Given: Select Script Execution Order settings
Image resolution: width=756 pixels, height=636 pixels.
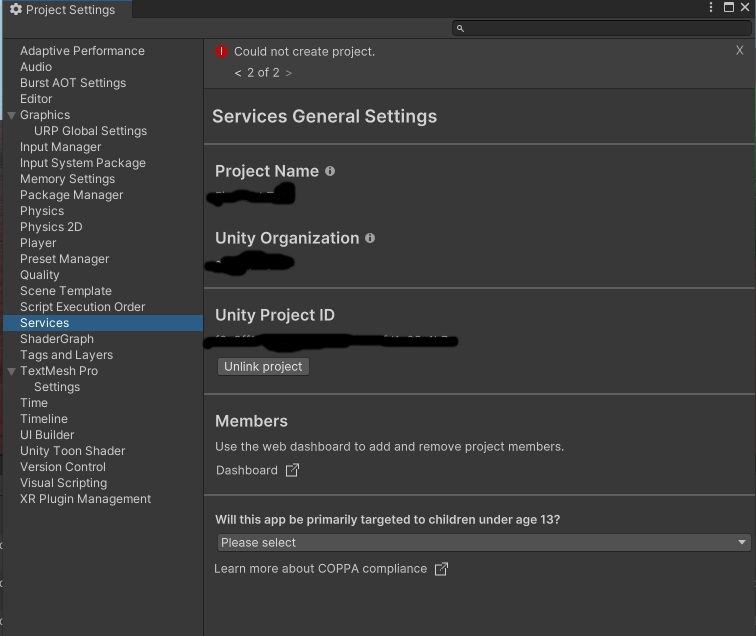Looking at the screenshot, I should pyautogui.click(x=82, y=307).
